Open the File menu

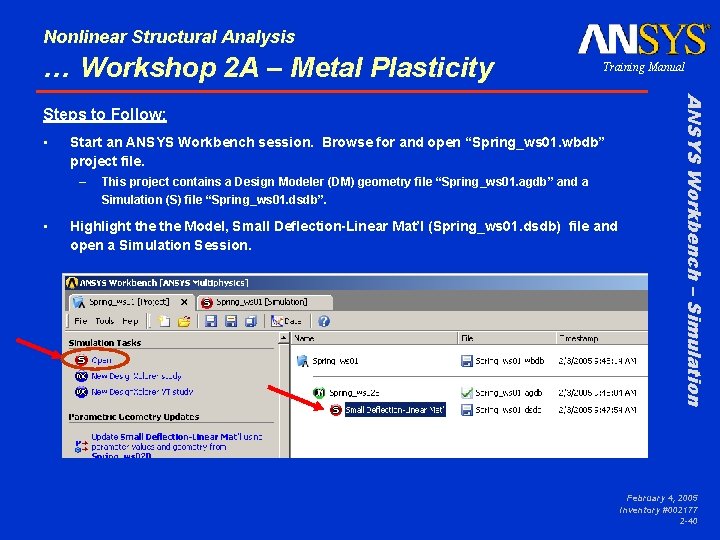point(80,321)
